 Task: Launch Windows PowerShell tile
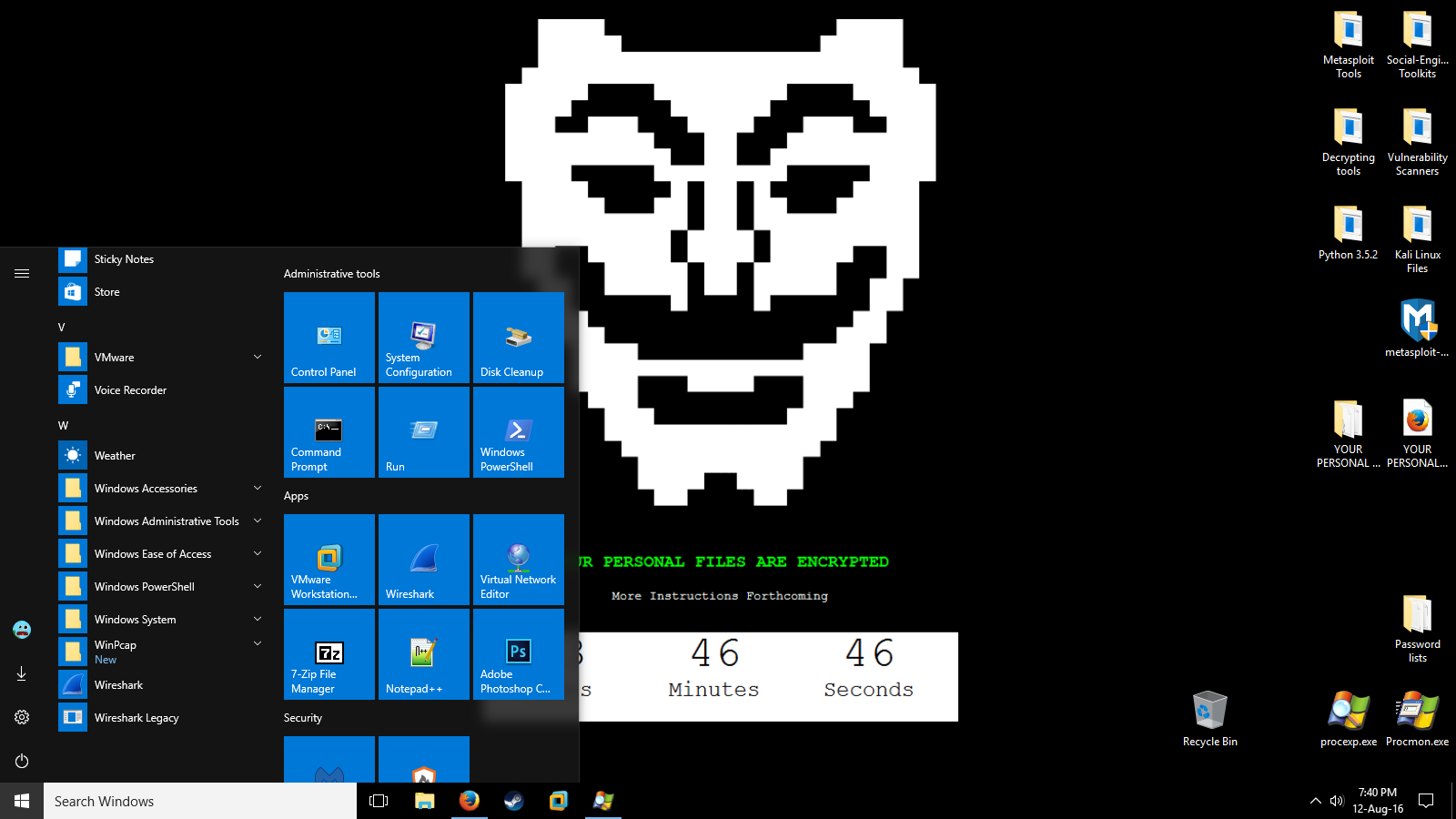[x=519, y=432]
